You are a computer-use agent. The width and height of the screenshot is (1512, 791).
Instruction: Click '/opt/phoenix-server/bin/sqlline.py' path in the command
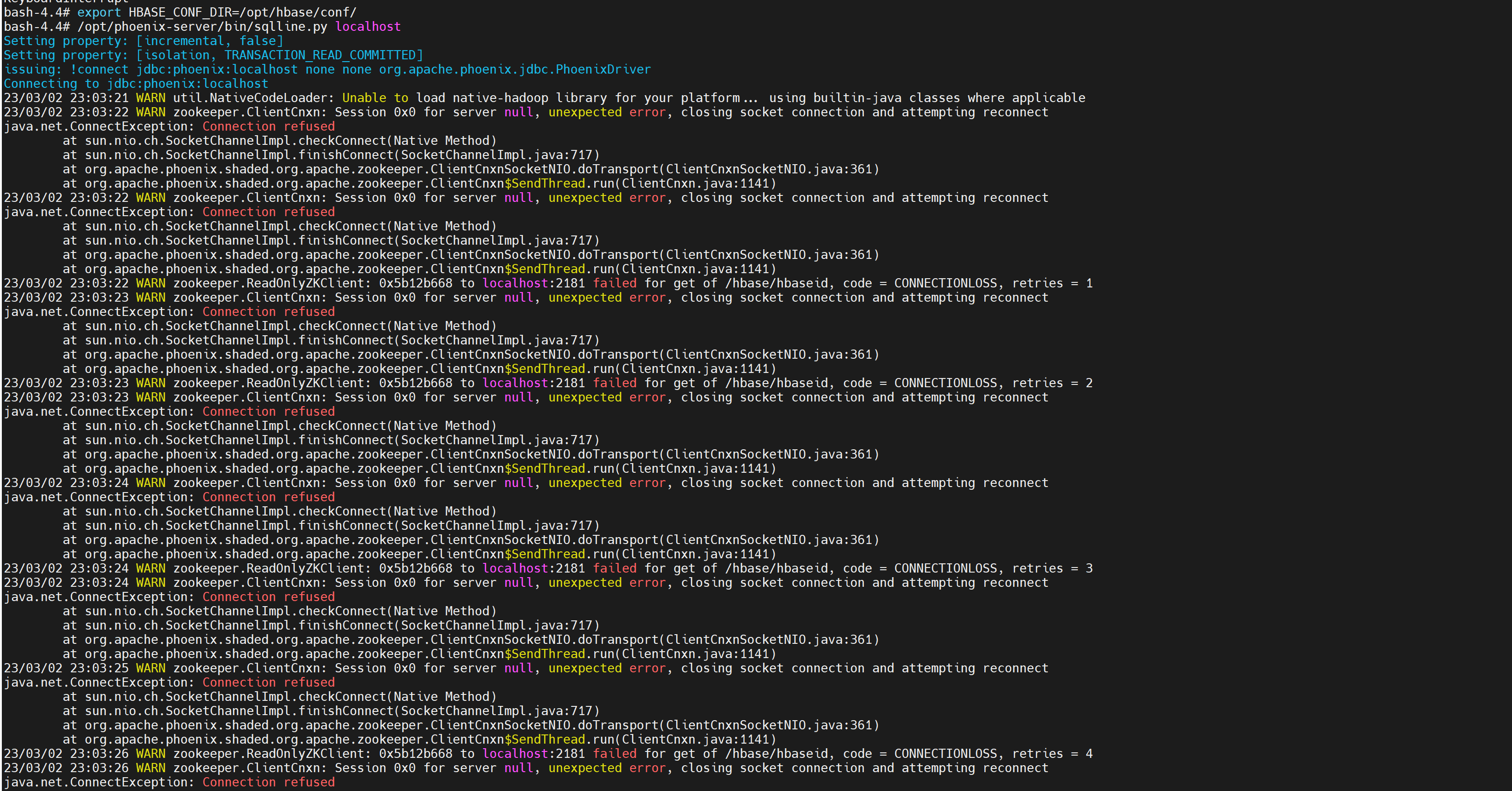[x=202, y=26]
